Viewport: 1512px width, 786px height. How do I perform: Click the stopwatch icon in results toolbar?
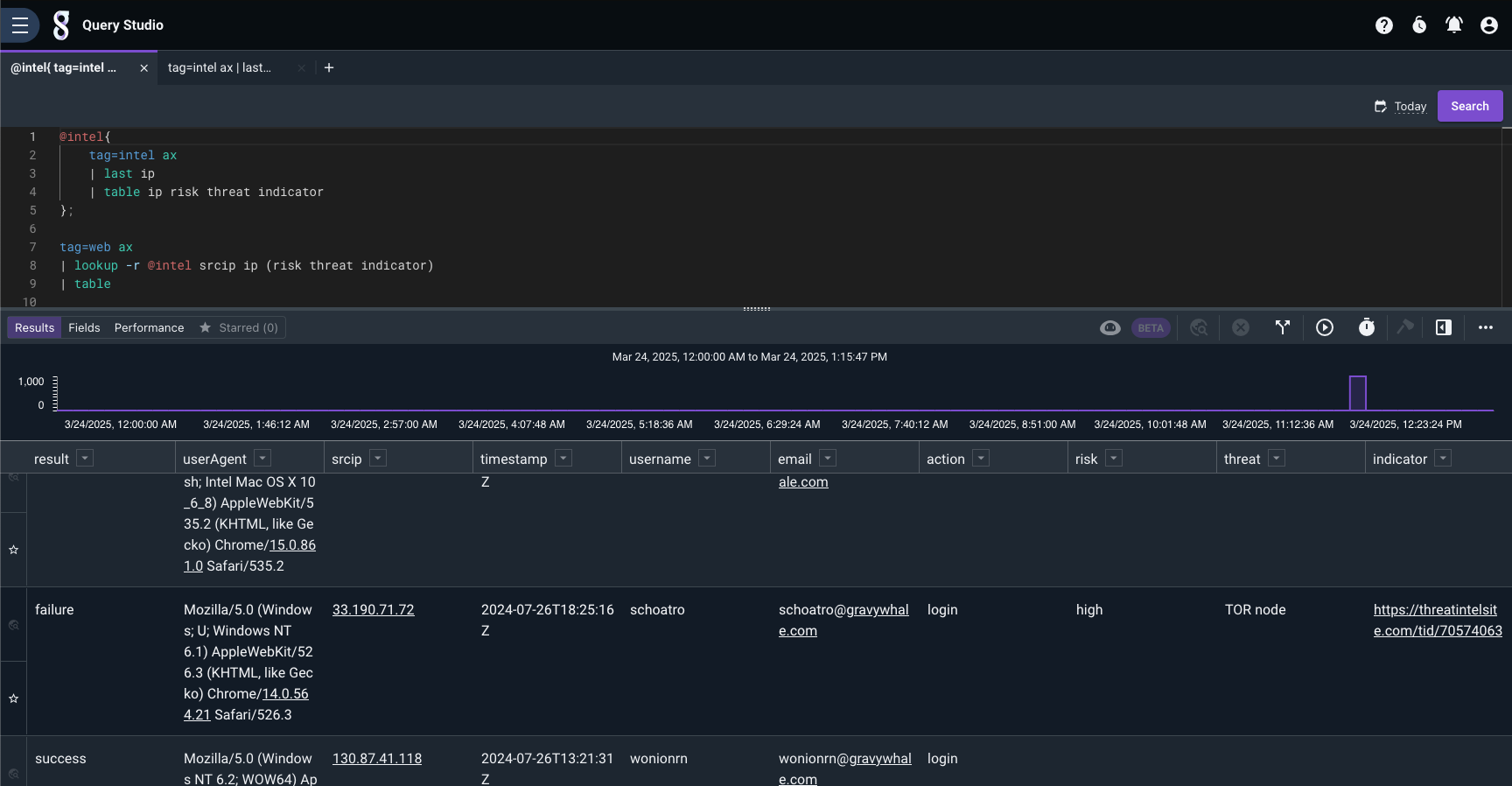pos(1367,327)
